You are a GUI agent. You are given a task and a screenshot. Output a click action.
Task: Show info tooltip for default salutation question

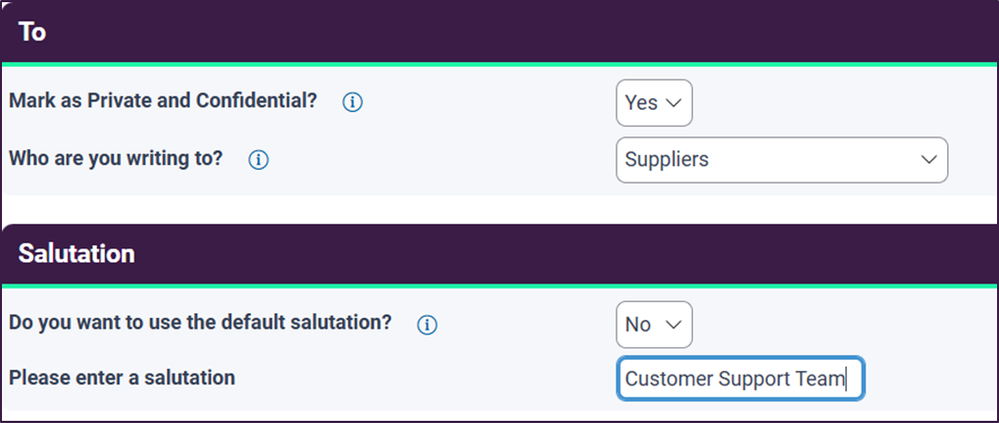pos(427,325)
